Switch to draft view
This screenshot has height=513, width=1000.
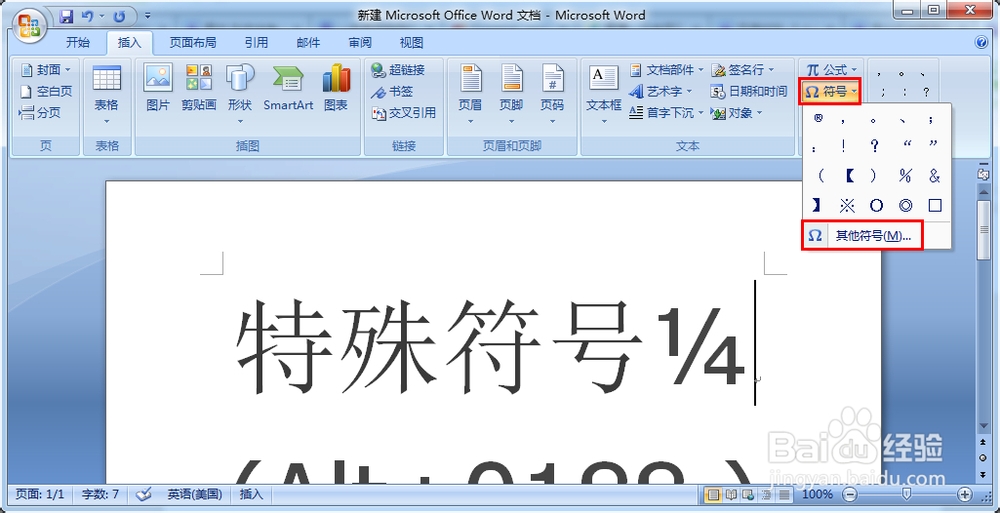click(x=784, y=494)
